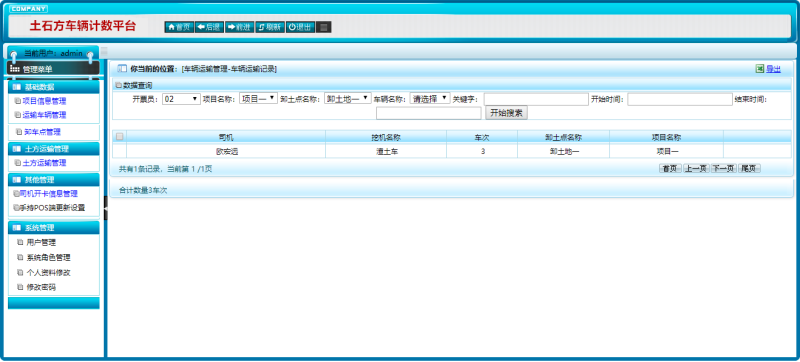The image size is (800, 362).
Task: Select the 卸土地一 table cell
Action: click(x=564, y=151)
